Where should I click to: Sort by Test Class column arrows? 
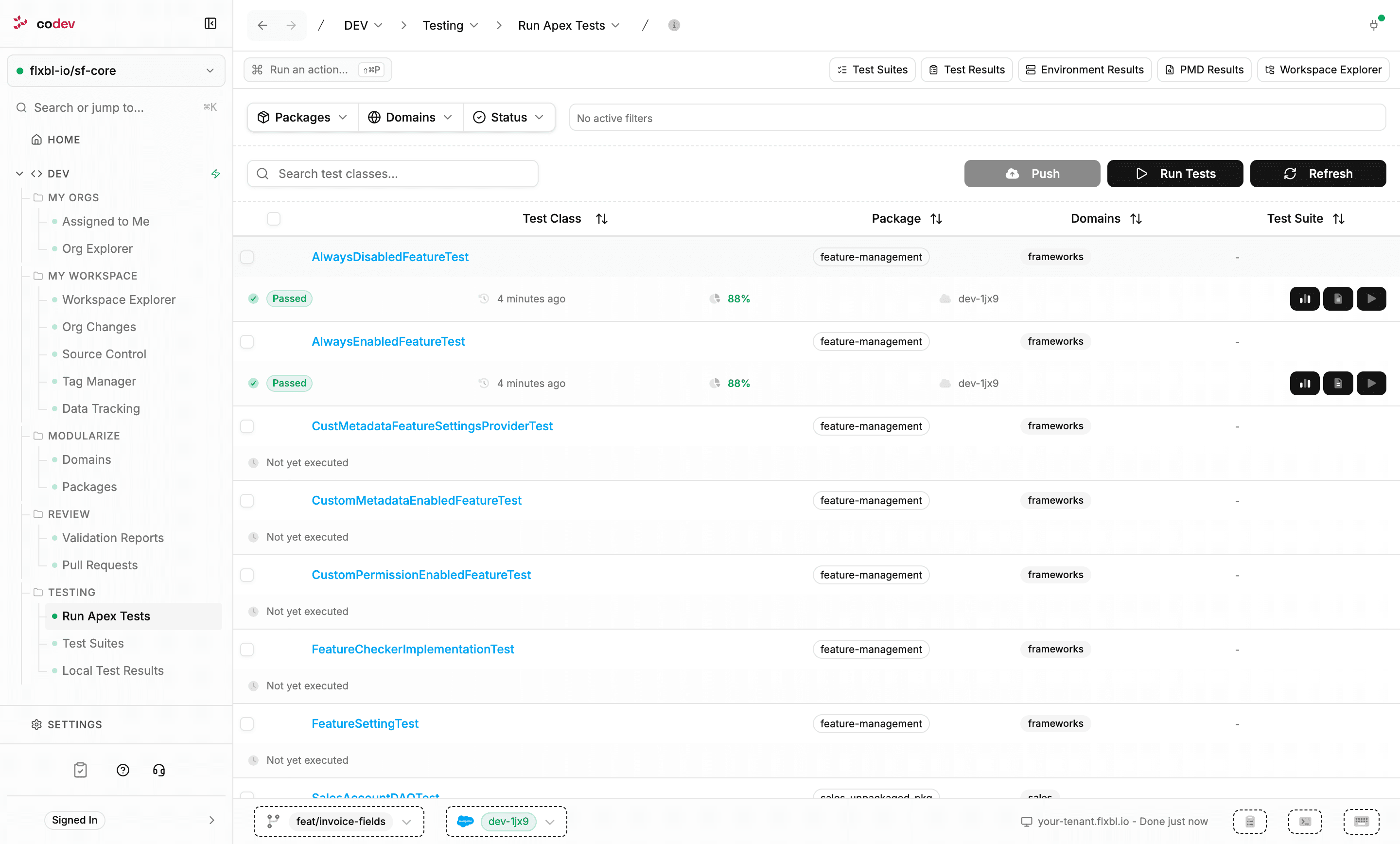pos(602,219)
